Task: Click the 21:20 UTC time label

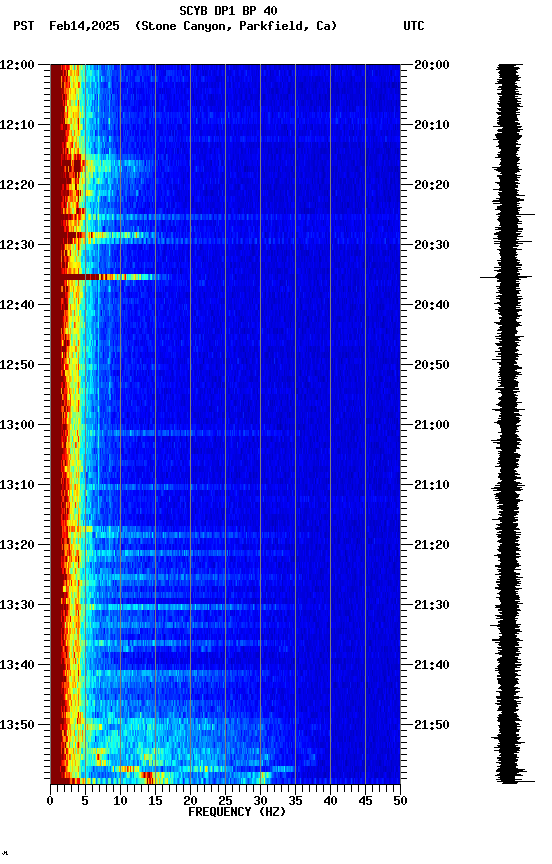Action: 432,545
